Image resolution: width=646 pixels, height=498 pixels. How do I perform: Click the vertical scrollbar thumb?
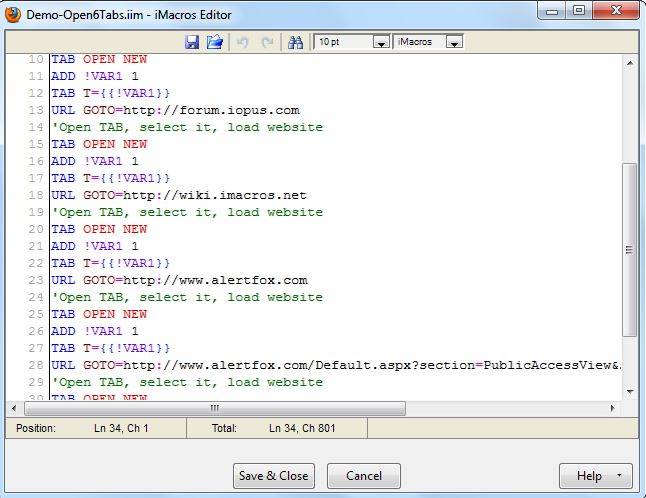(629, 250)
